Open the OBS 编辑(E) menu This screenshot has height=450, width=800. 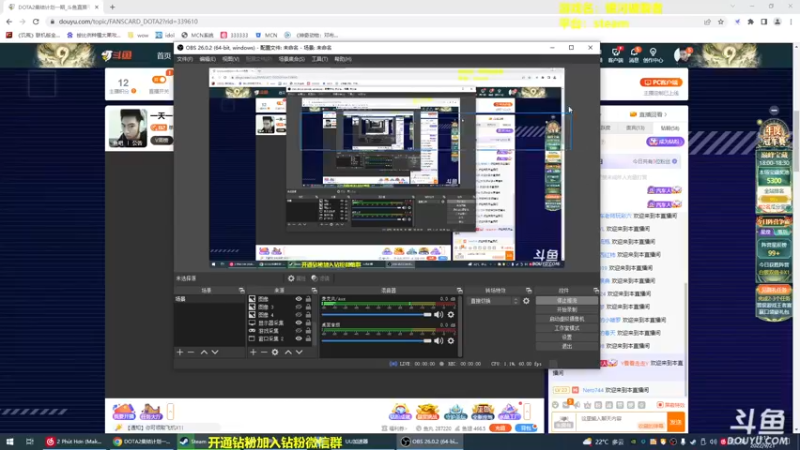pos(207,59)
